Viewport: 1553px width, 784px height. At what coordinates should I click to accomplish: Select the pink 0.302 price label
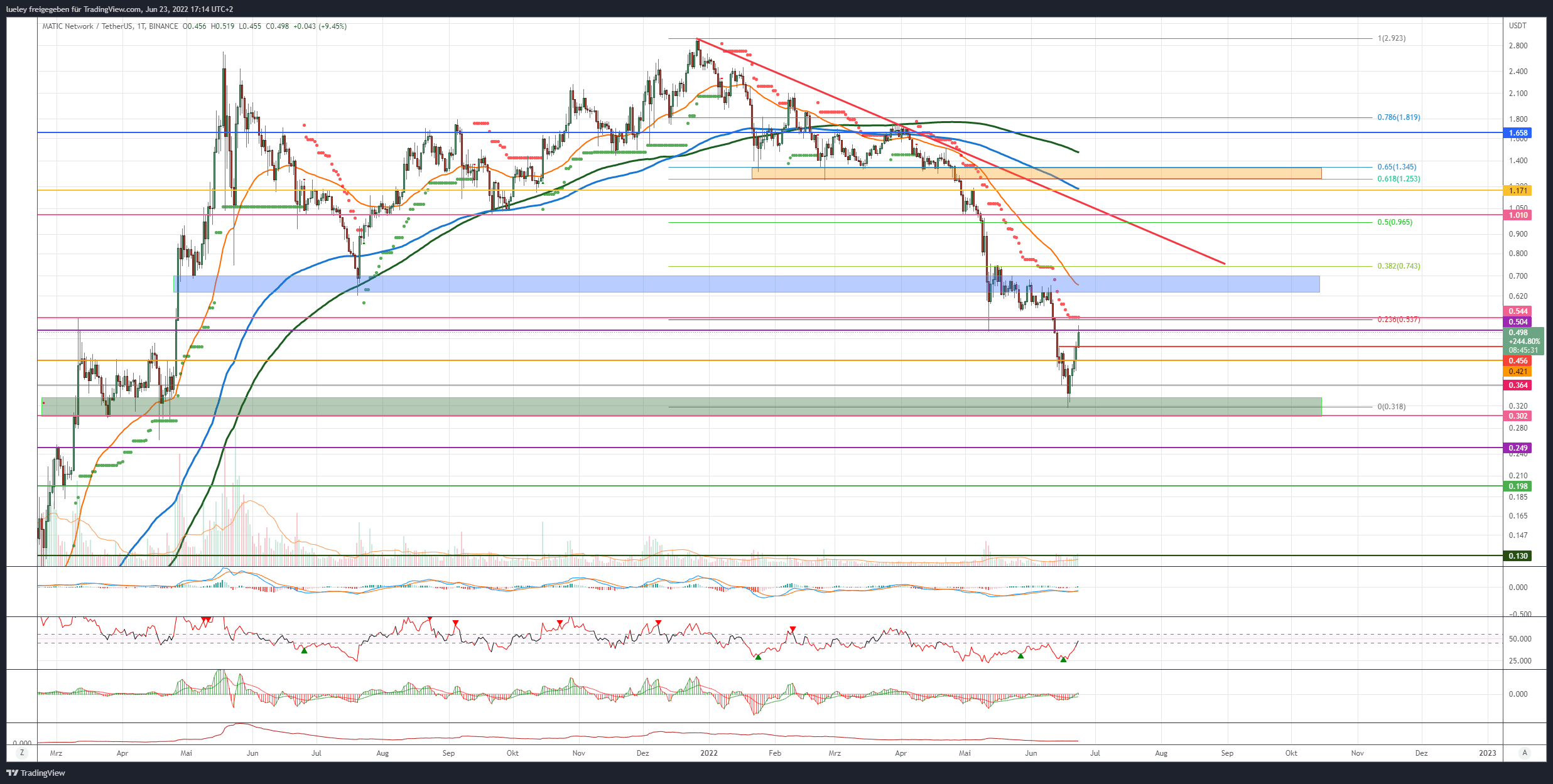1518,416
